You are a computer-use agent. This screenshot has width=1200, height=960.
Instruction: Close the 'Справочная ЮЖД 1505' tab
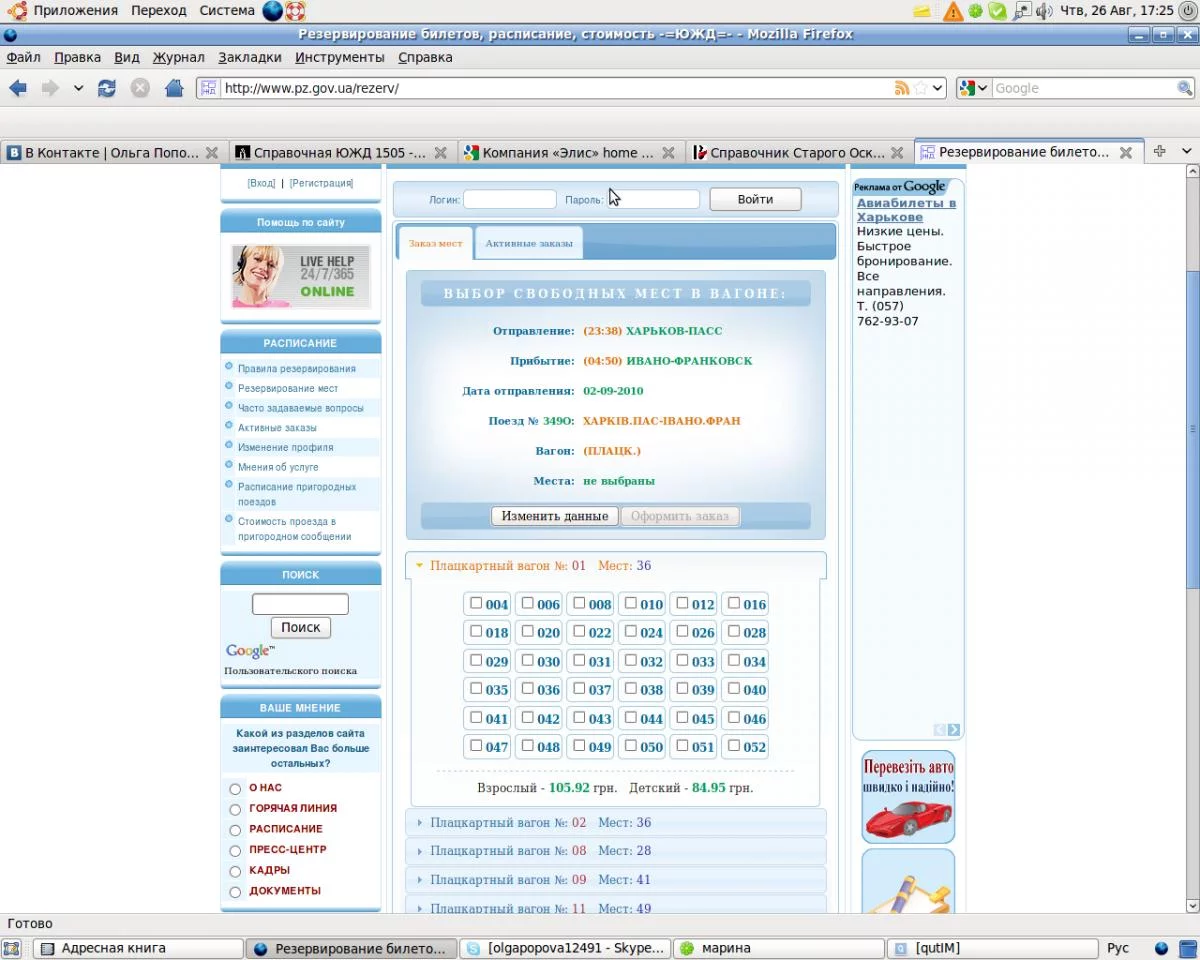441,153
